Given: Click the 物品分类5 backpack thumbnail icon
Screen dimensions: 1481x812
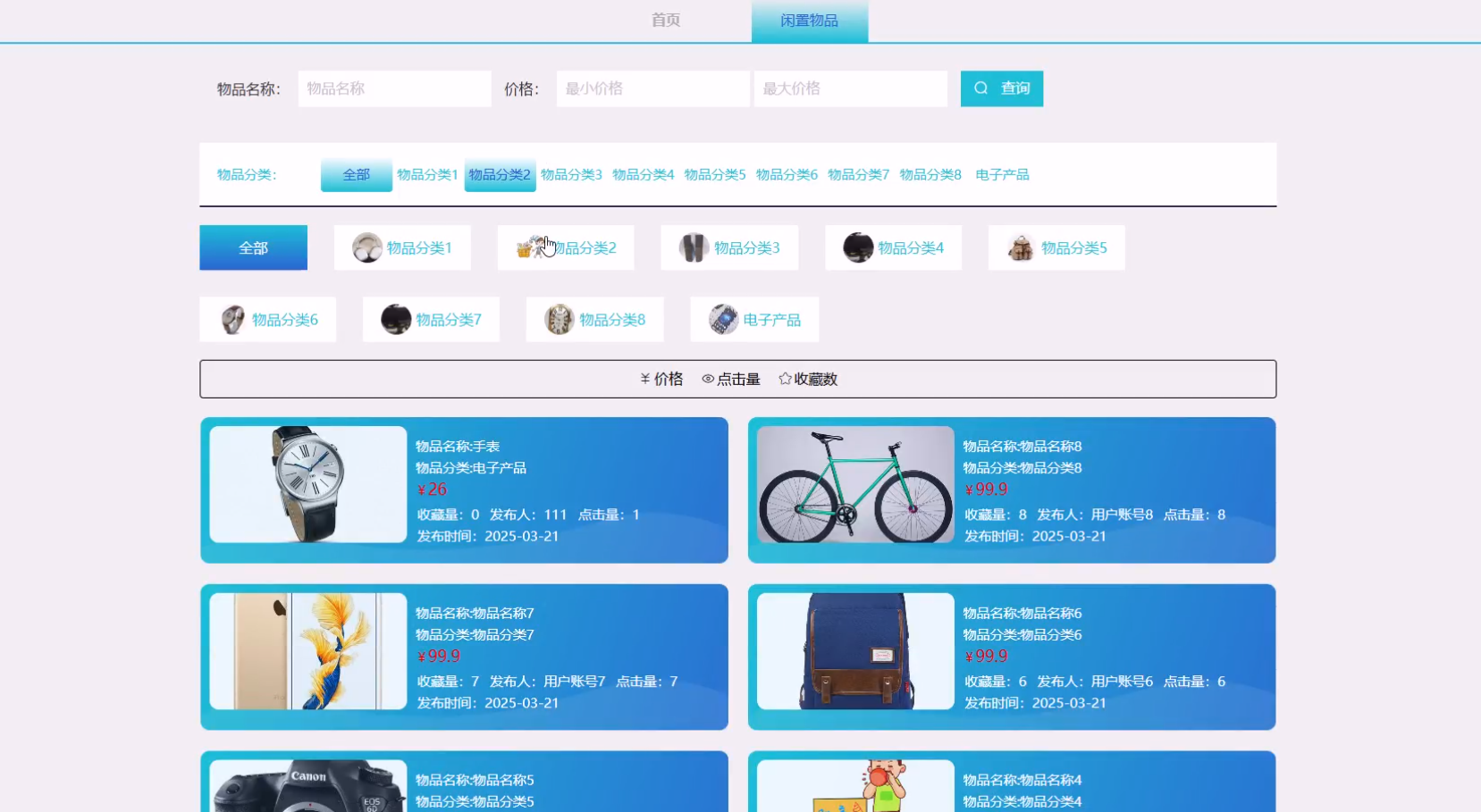Looking at the screenshot, I should coord(1021,247).
